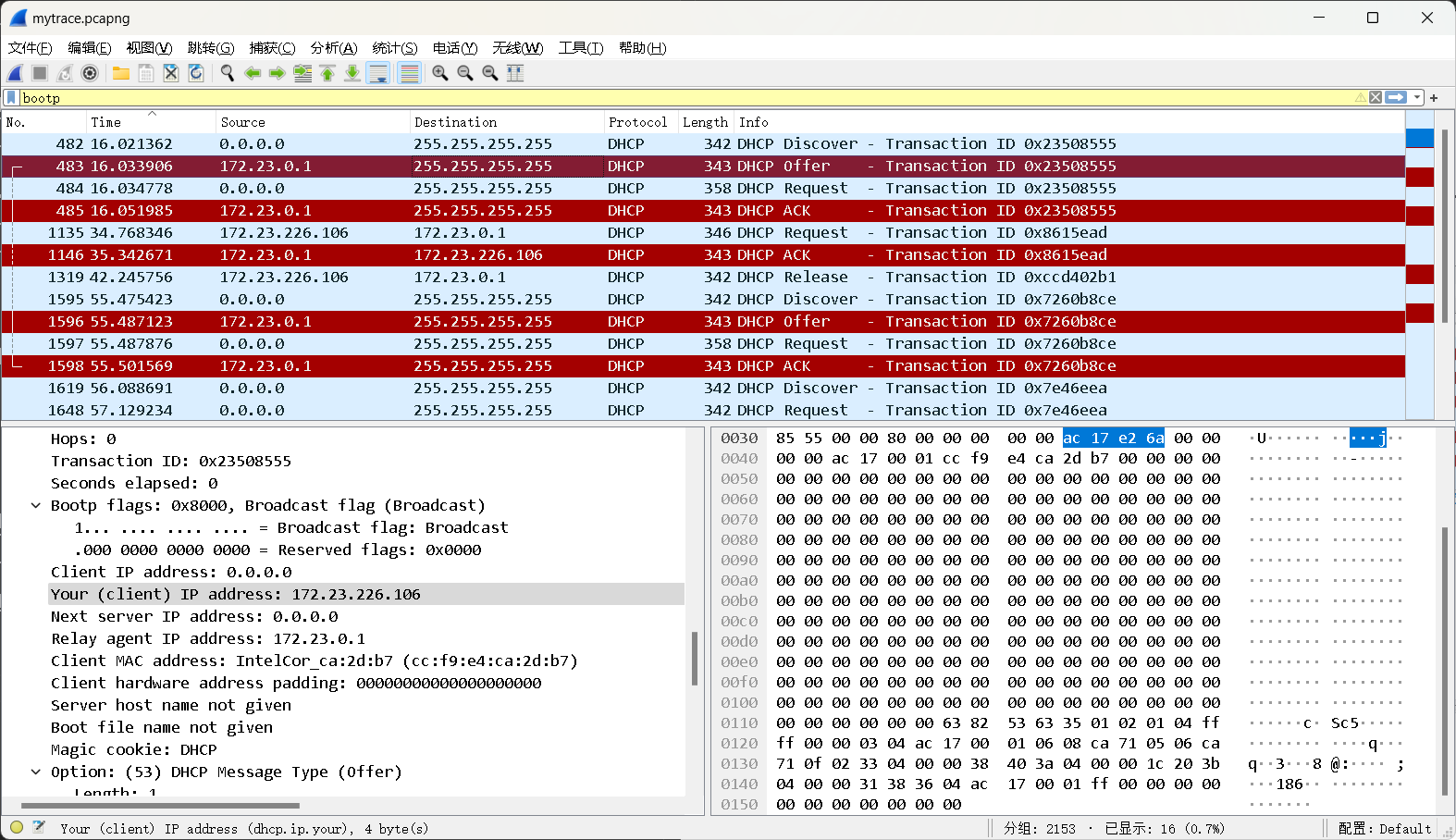Screen dimensions: 1456x840
Task: Click the resize columns icon
Action: click(515, 73)
